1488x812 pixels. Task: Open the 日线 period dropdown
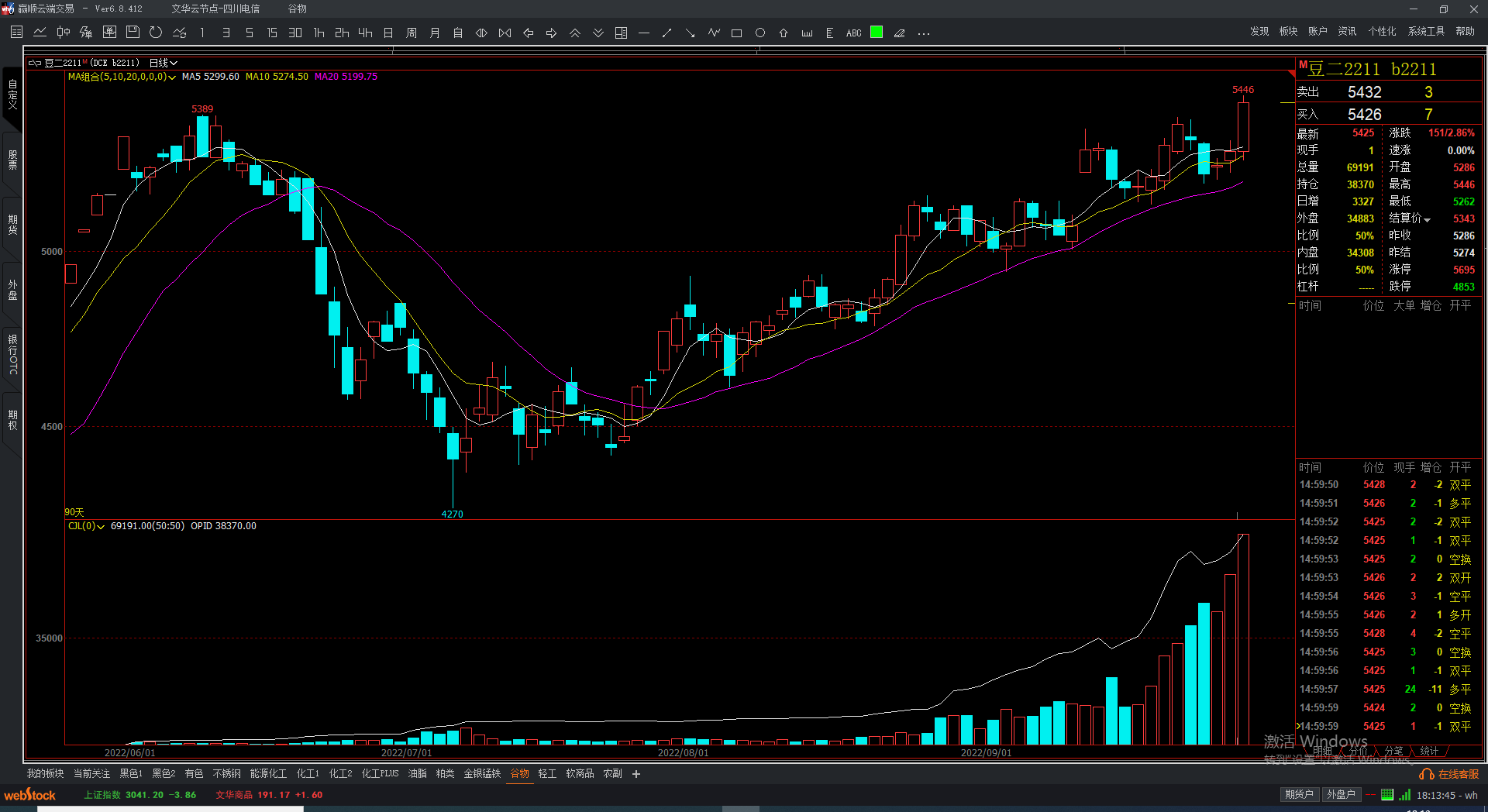[x=164, y=63]
